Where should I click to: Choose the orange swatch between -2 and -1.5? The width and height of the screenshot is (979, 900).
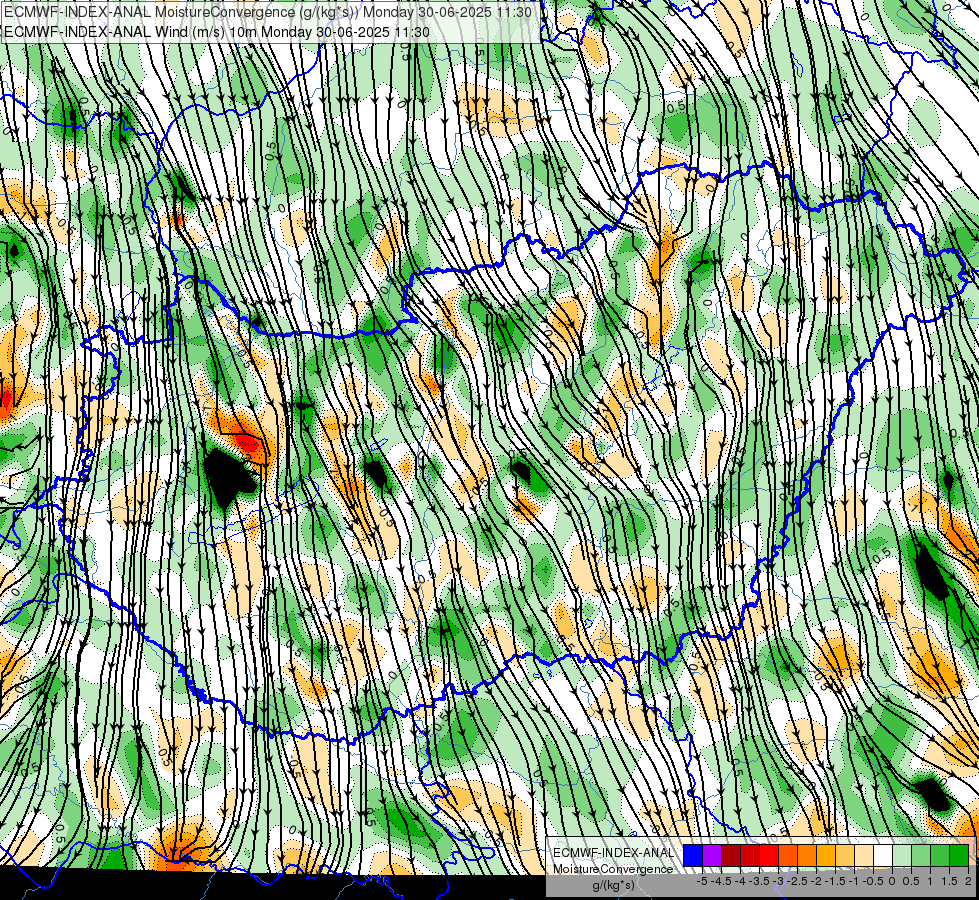click(x=807, y=855)
